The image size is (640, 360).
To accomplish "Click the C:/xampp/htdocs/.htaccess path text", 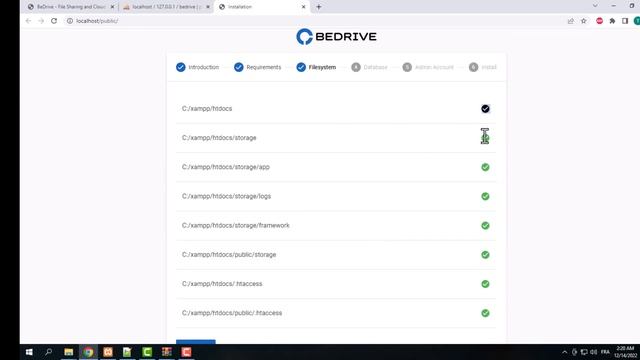I will pyautogui.click(x=222, y=284).
